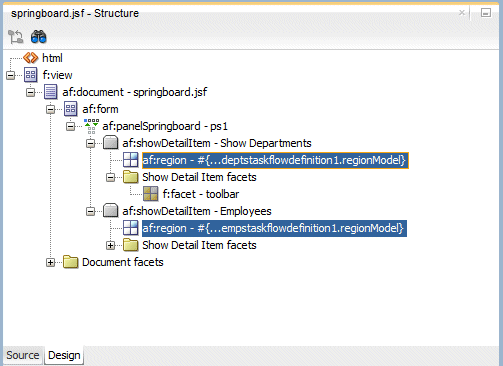Select af:showDetailItem - Show Departments
Screen dimensions: 503x366
[217, 143]
